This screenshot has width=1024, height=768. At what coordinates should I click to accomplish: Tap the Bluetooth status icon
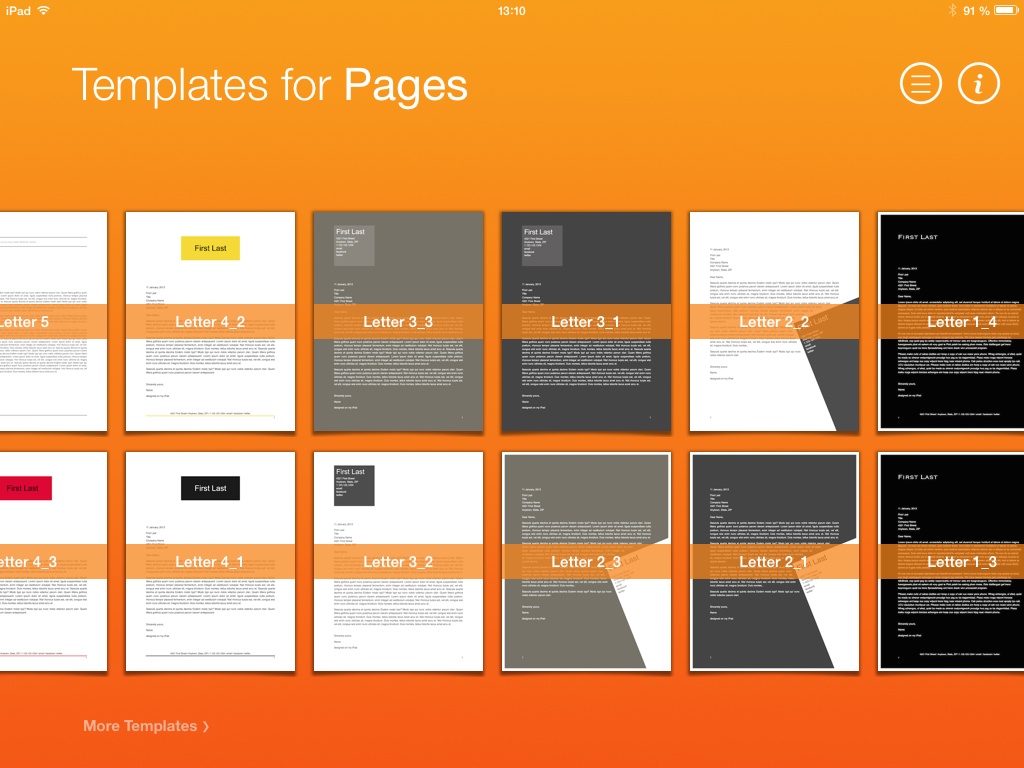click(951, 10)
